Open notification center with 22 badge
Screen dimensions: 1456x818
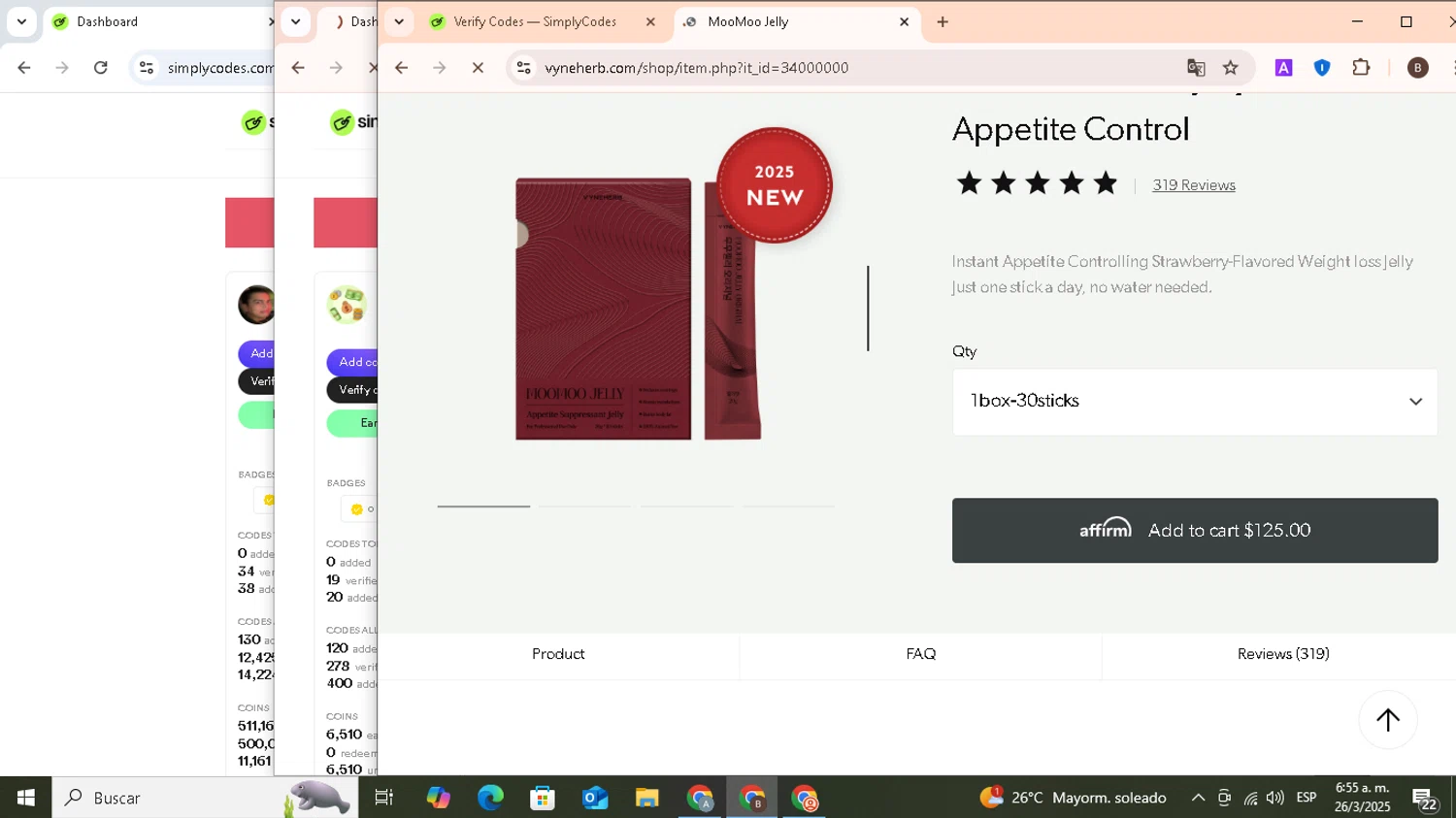click(x=1425, y=799)
